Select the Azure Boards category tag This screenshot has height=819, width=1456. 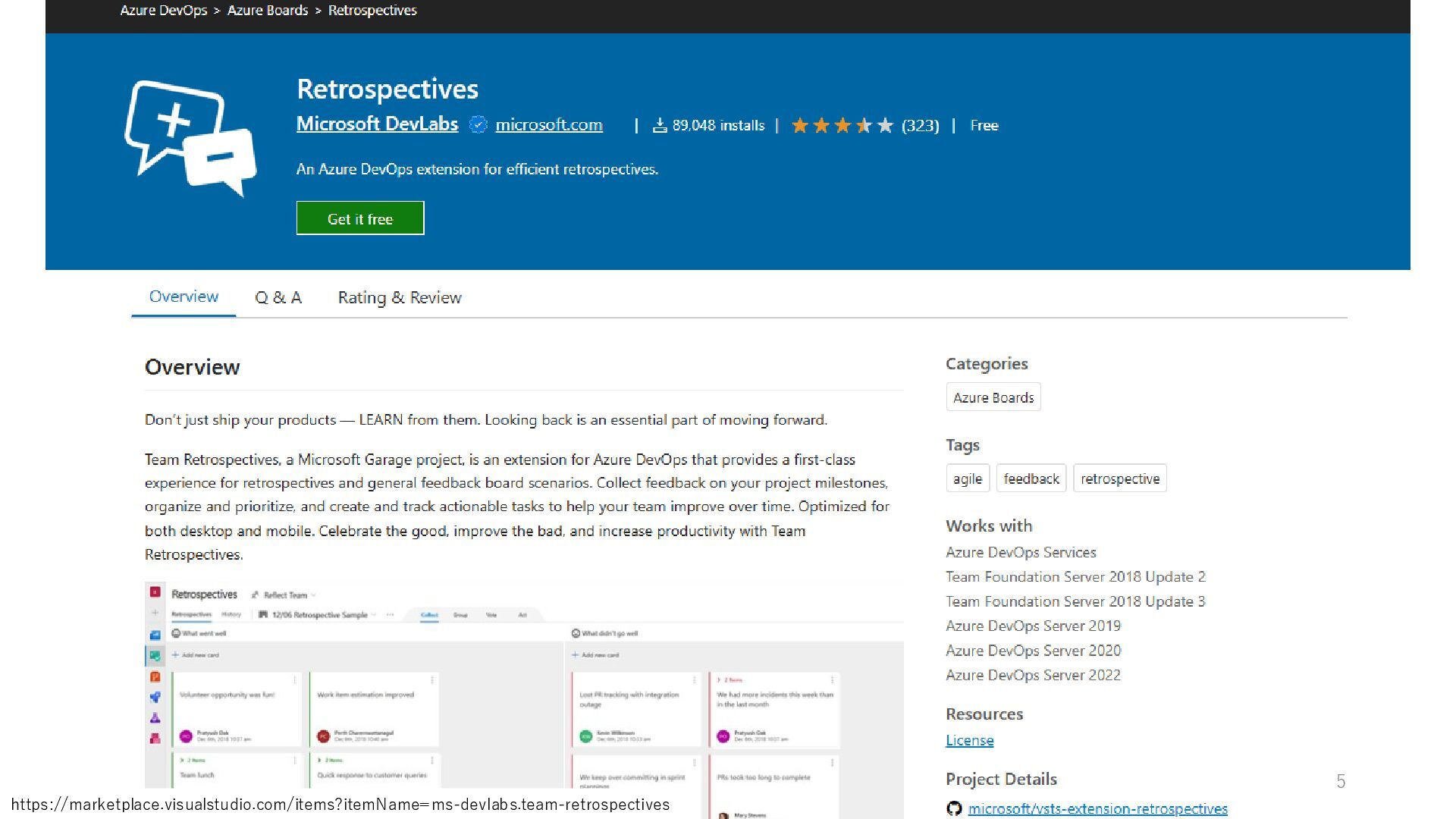tap(993, 397)
